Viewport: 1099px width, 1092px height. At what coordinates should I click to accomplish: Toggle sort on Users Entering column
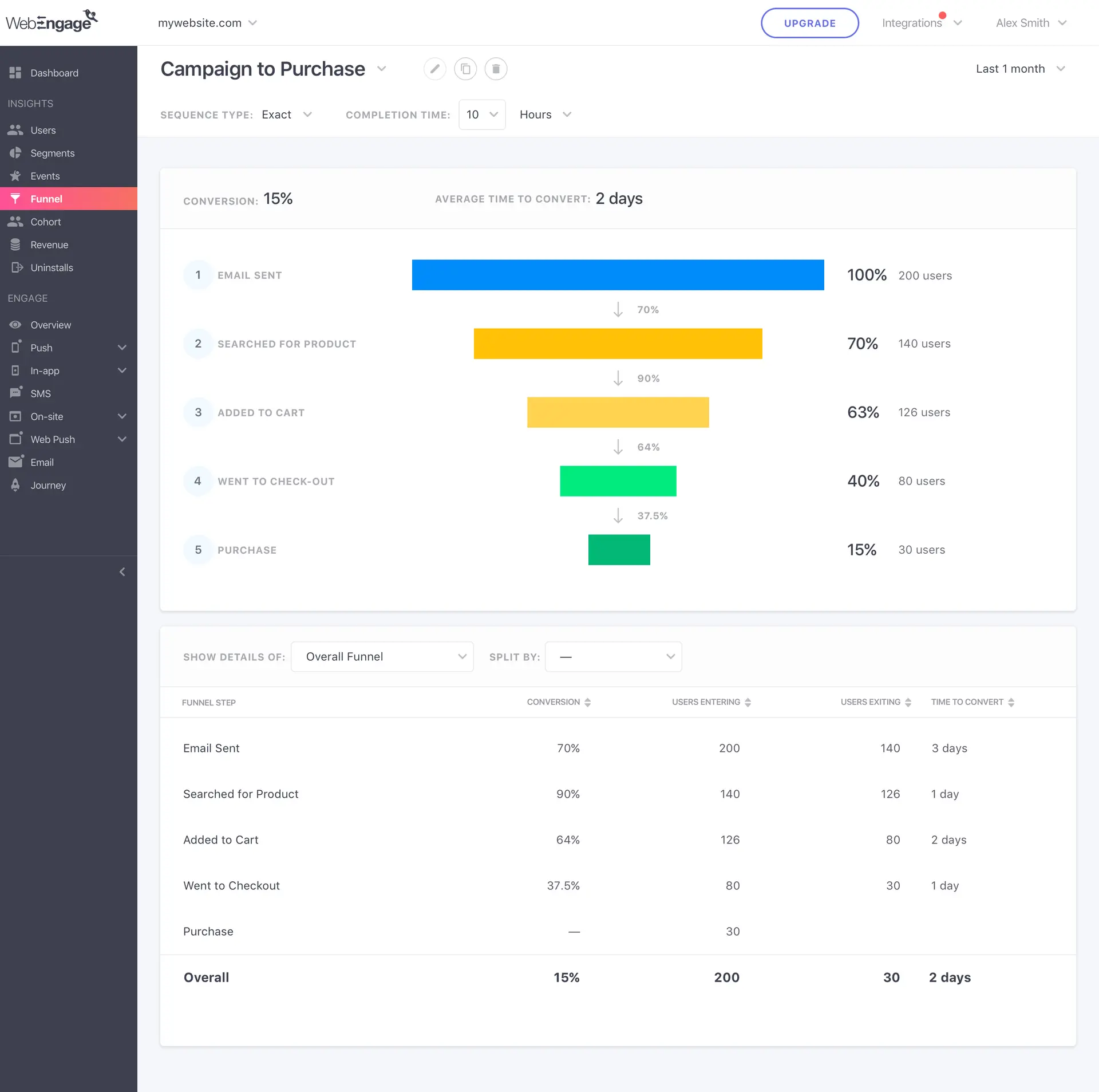(x=749, y=702)
